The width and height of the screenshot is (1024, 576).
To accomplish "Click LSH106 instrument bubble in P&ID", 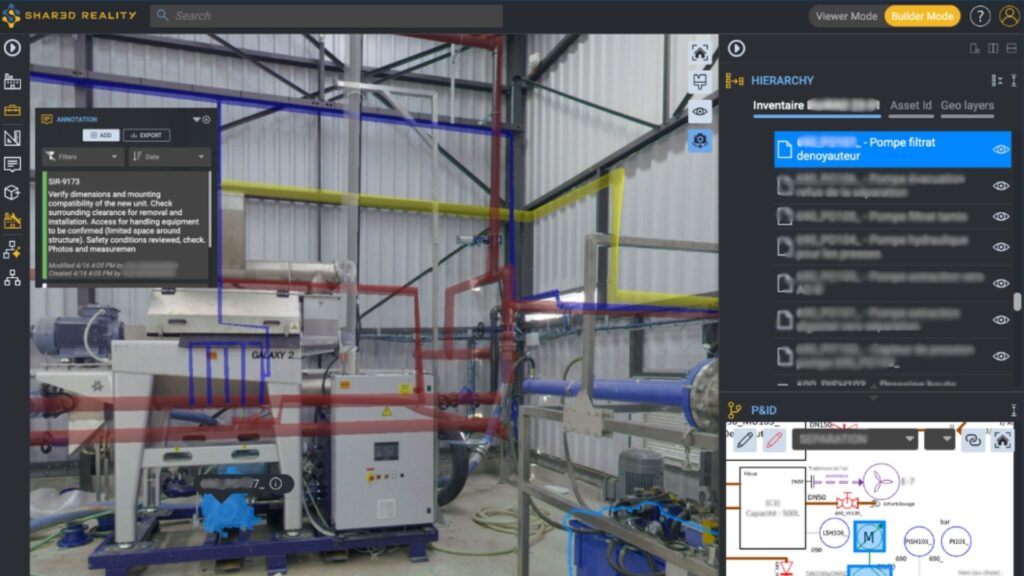I will click(x=833, y=534).
